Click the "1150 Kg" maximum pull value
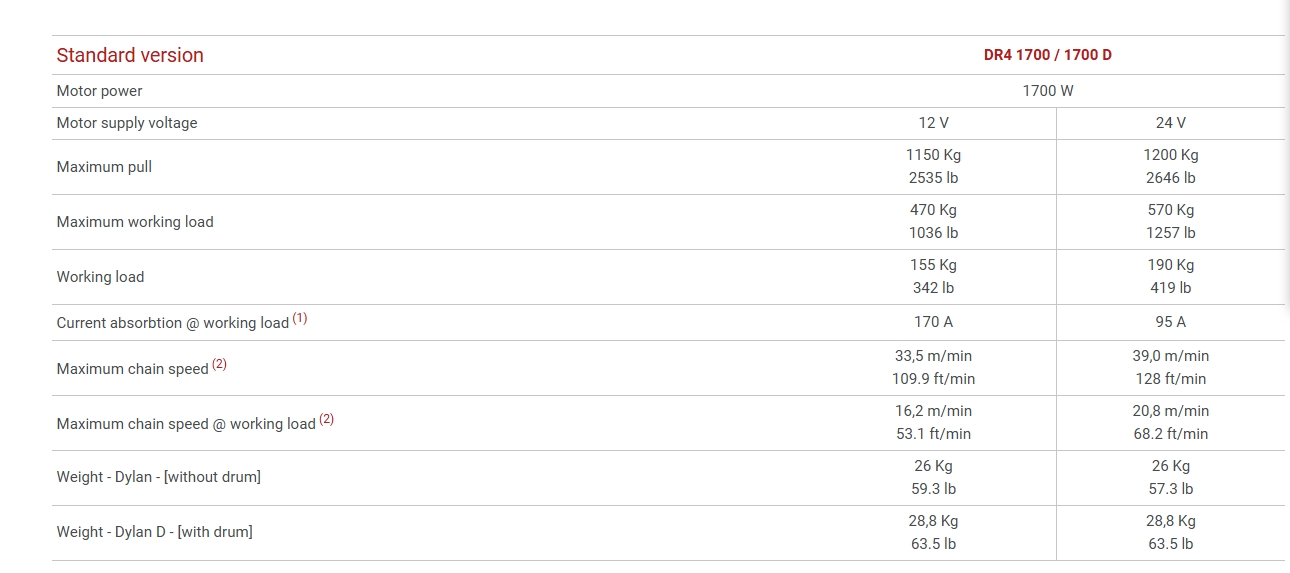This screenshot has height=573, width=1290. pos(933,155)
